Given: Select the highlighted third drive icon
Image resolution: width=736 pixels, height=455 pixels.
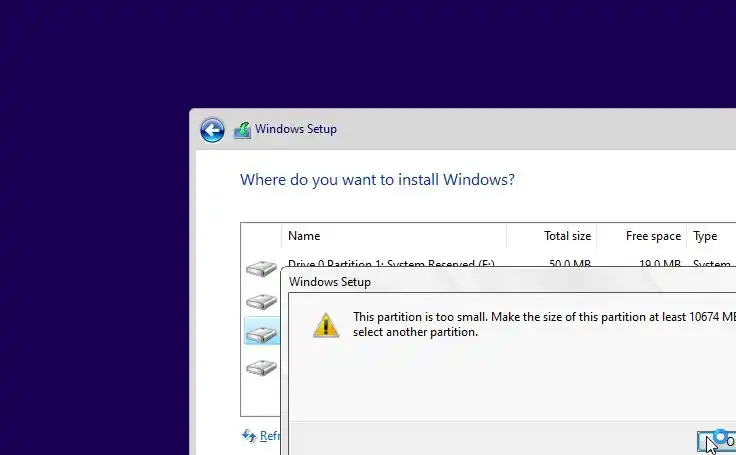Looking at the screenshot, I should pyautogui.click(x=261, y=334).
